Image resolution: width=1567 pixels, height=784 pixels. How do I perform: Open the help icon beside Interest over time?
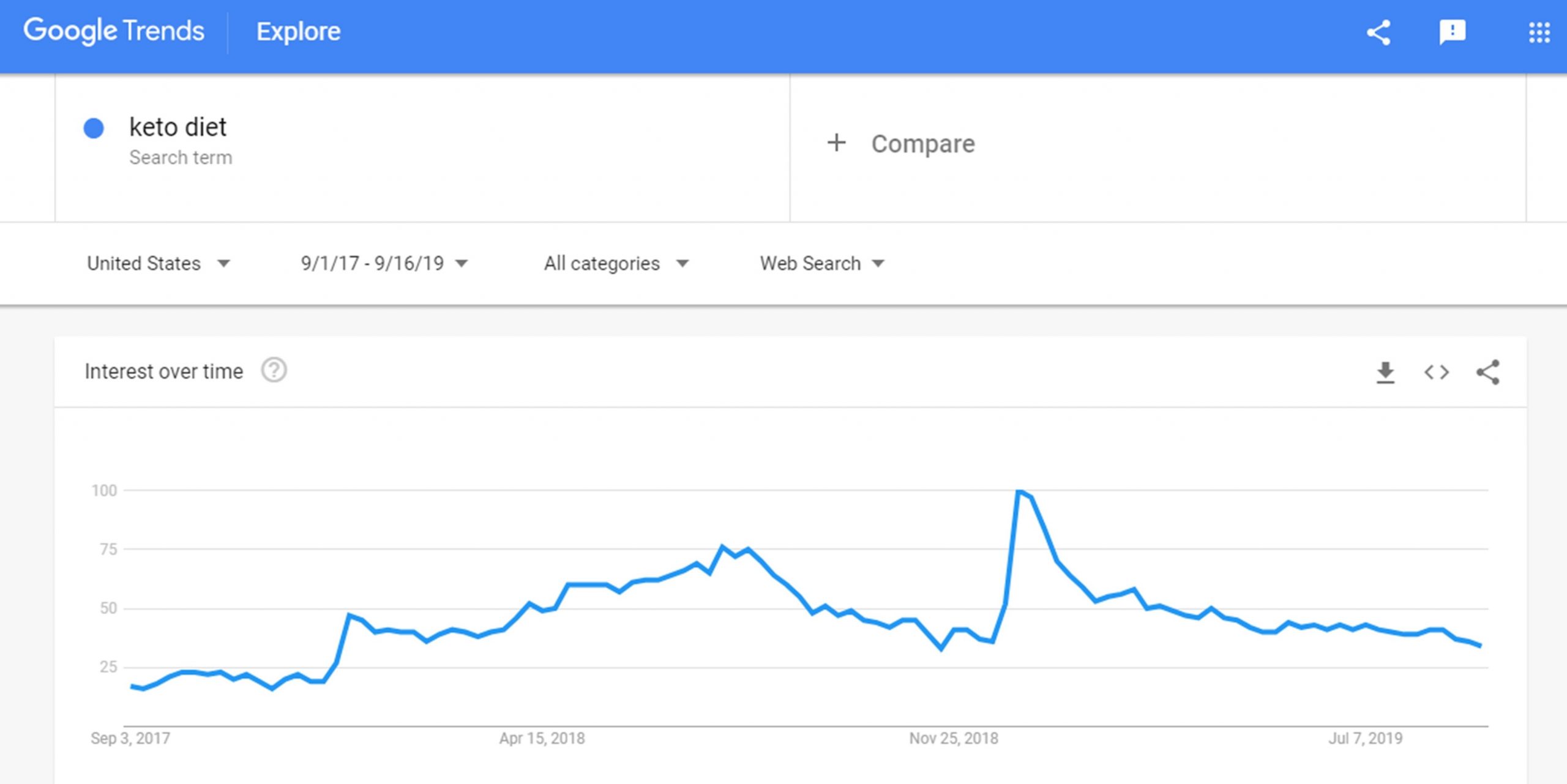coord(274,370)
